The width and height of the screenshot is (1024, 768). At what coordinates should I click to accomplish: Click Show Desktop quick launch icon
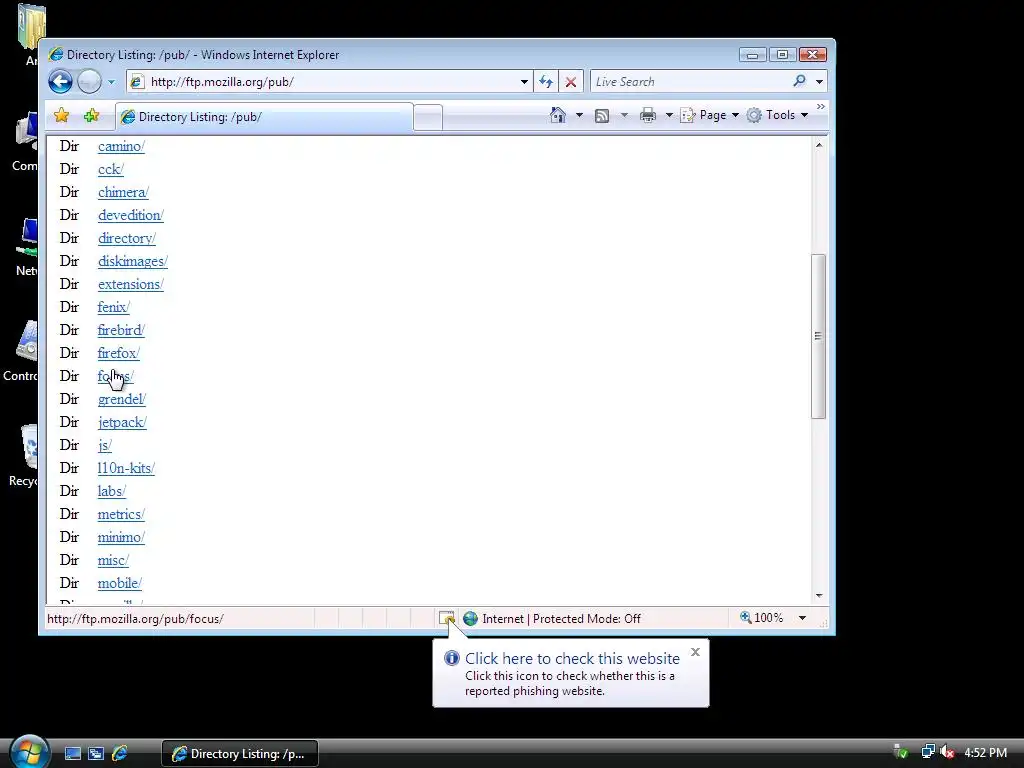click(72, 754)
